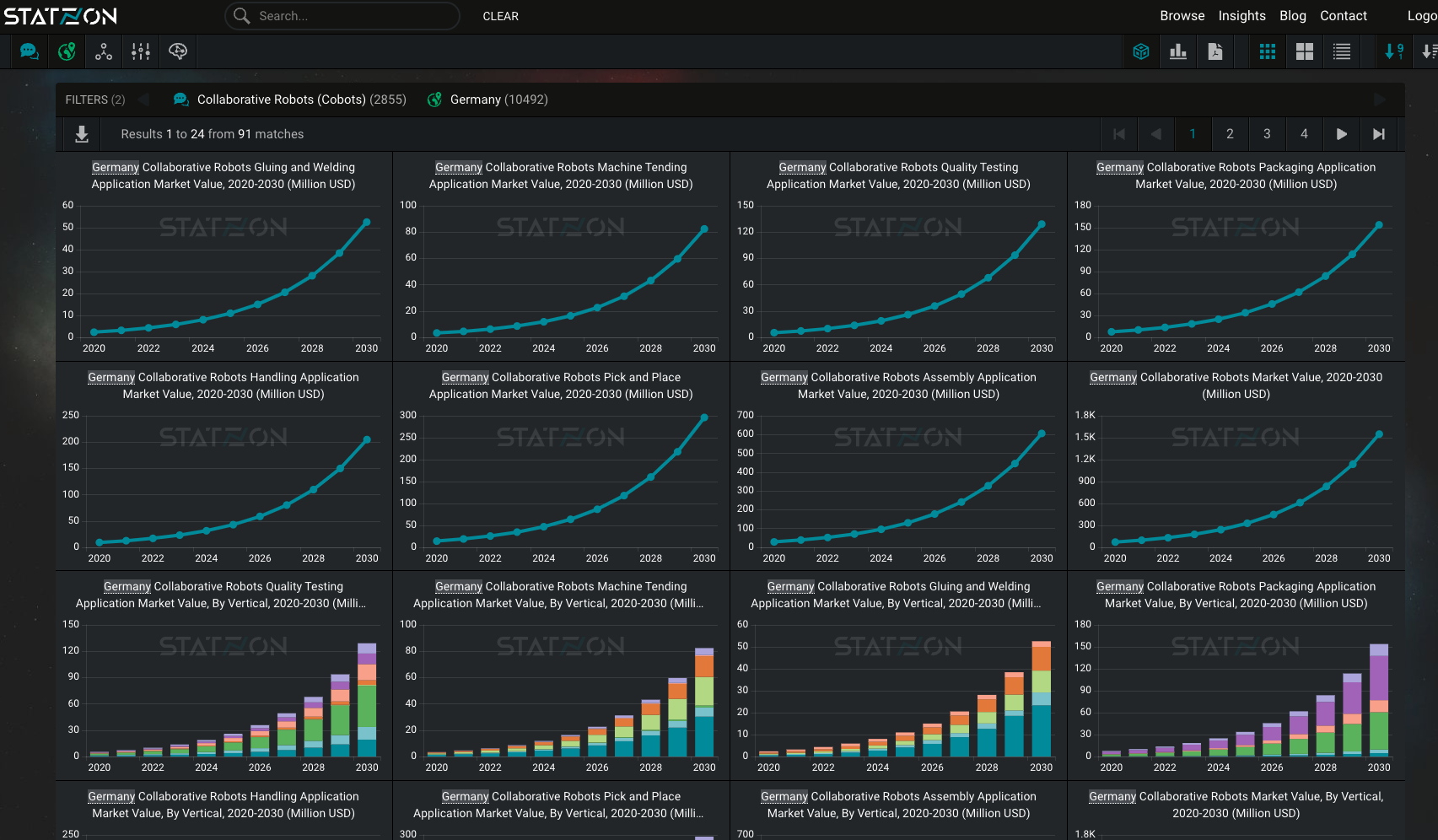1438x840 pixels.
Task: Go to the previous results page
Action: [x=1156, y=134]
